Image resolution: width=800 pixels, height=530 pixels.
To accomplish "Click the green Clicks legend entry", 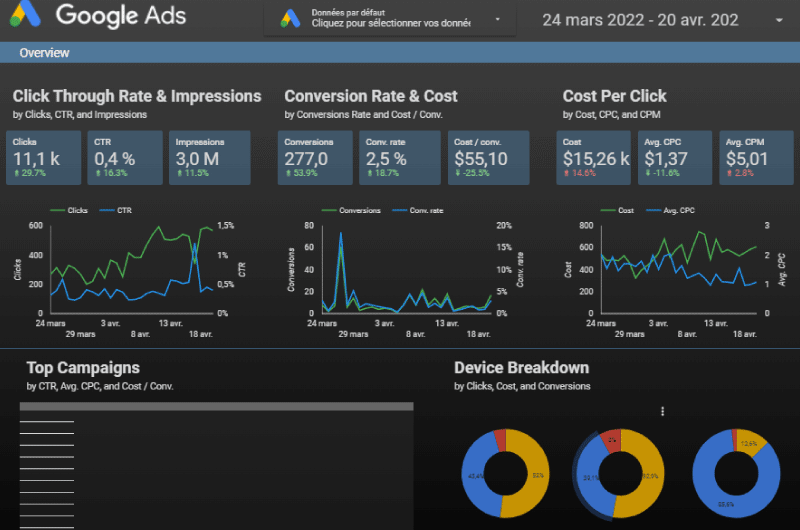I will click(x=69, y=210).
